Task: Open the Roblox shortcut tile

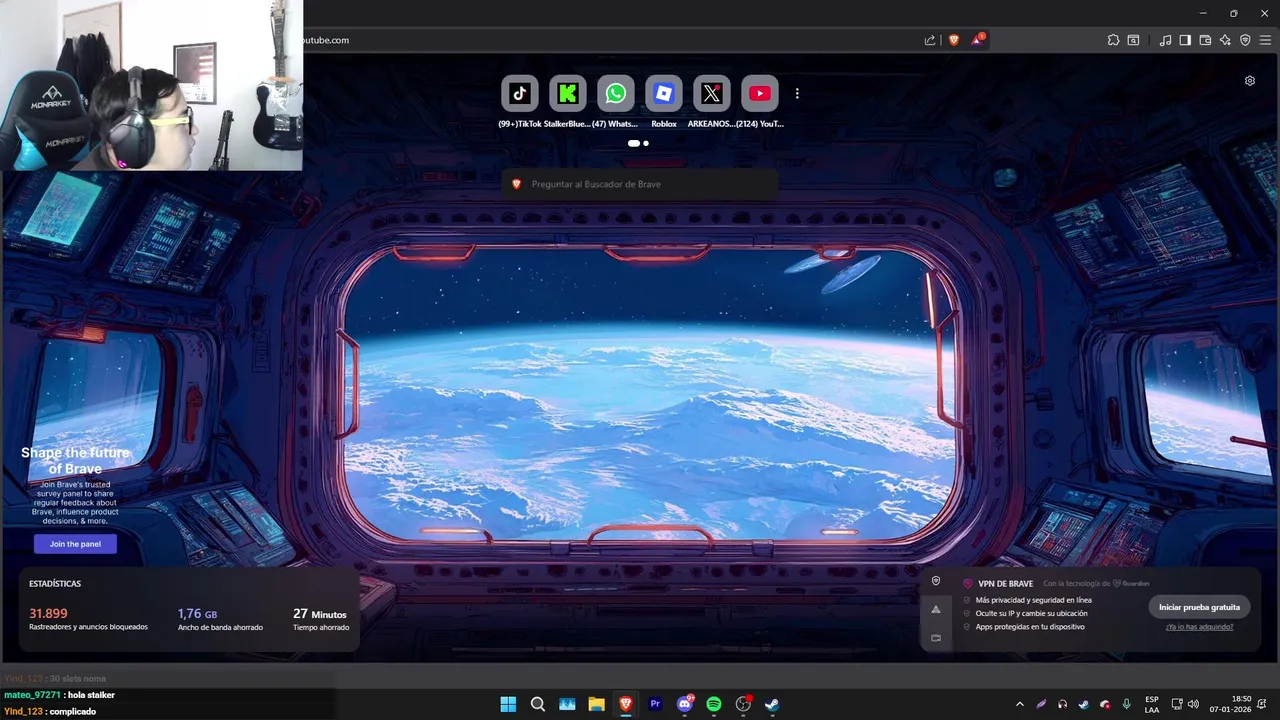Action: pos(664,94)
